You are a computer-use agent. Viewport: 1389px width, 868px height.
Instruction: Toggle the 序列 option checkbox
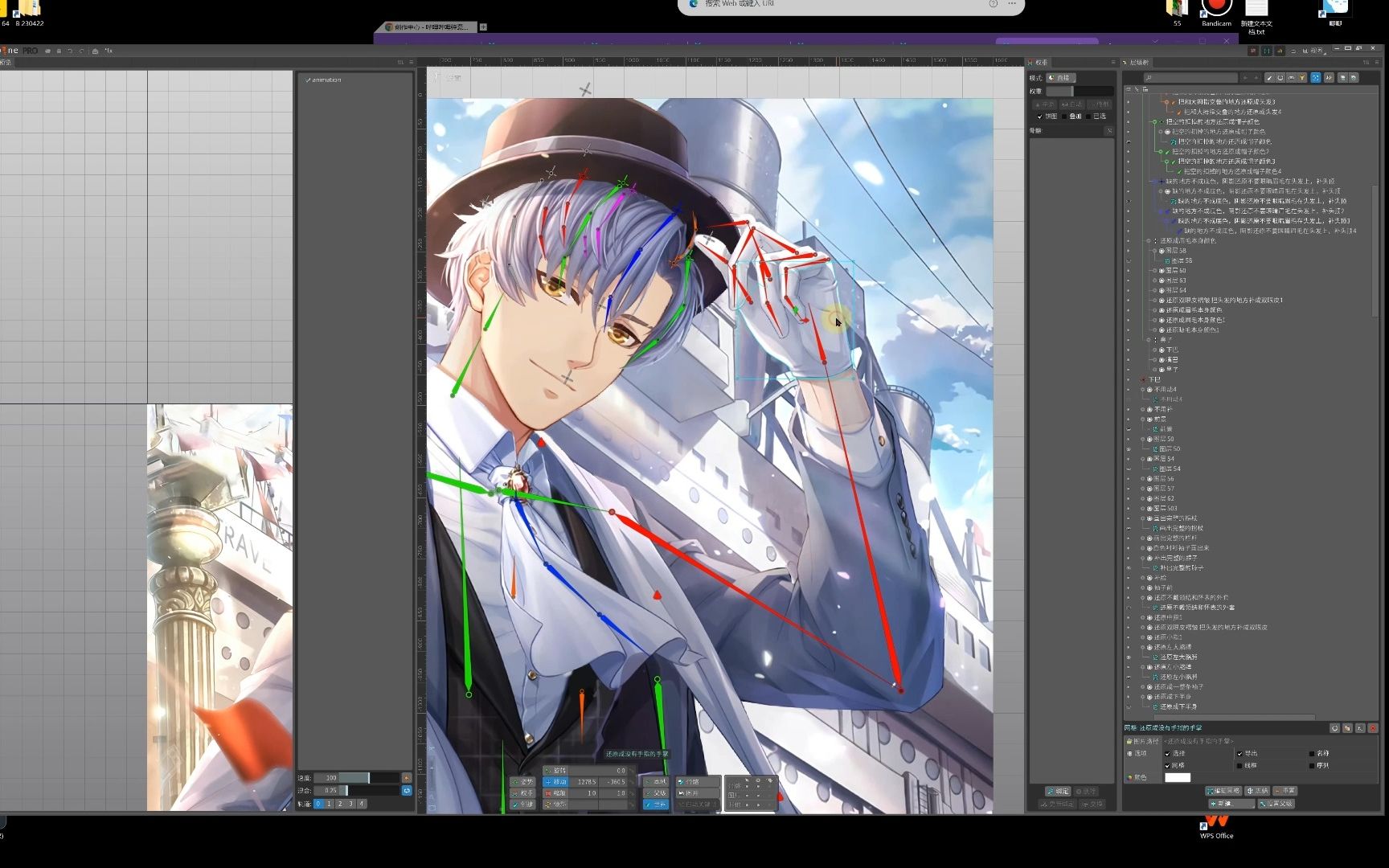1312,765
